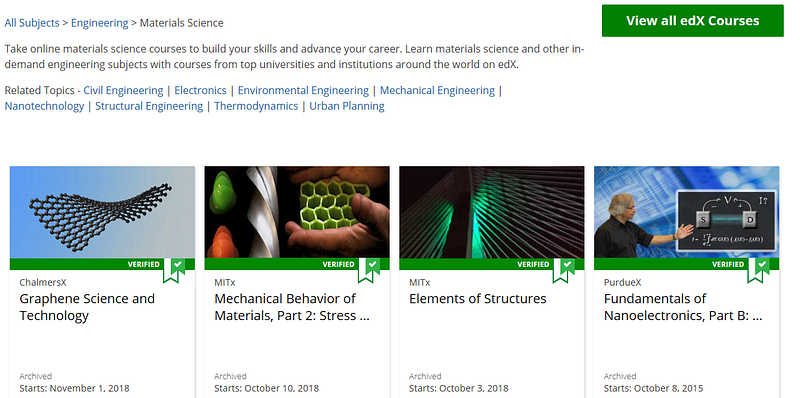
Task: Open Environmental Engineering related topic
Action: (303, 90)
